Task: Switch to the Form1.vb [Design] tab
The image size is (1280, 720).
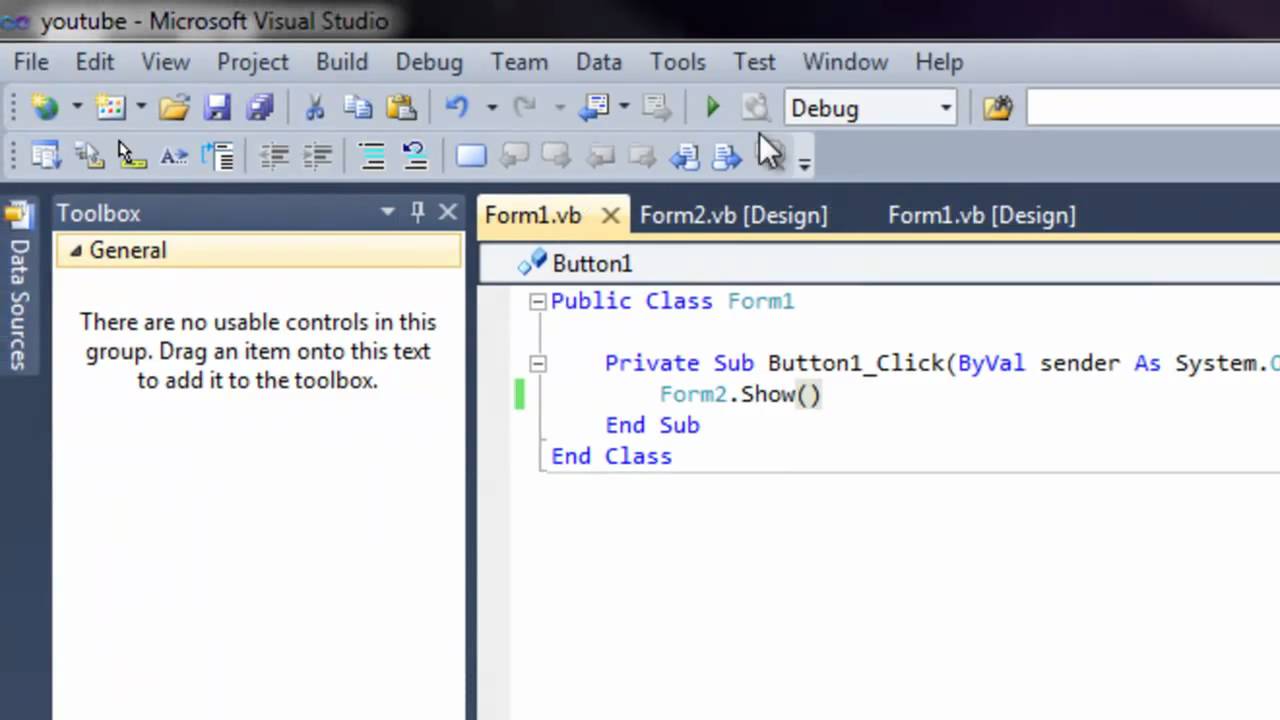Action: (x=982, y=215)
